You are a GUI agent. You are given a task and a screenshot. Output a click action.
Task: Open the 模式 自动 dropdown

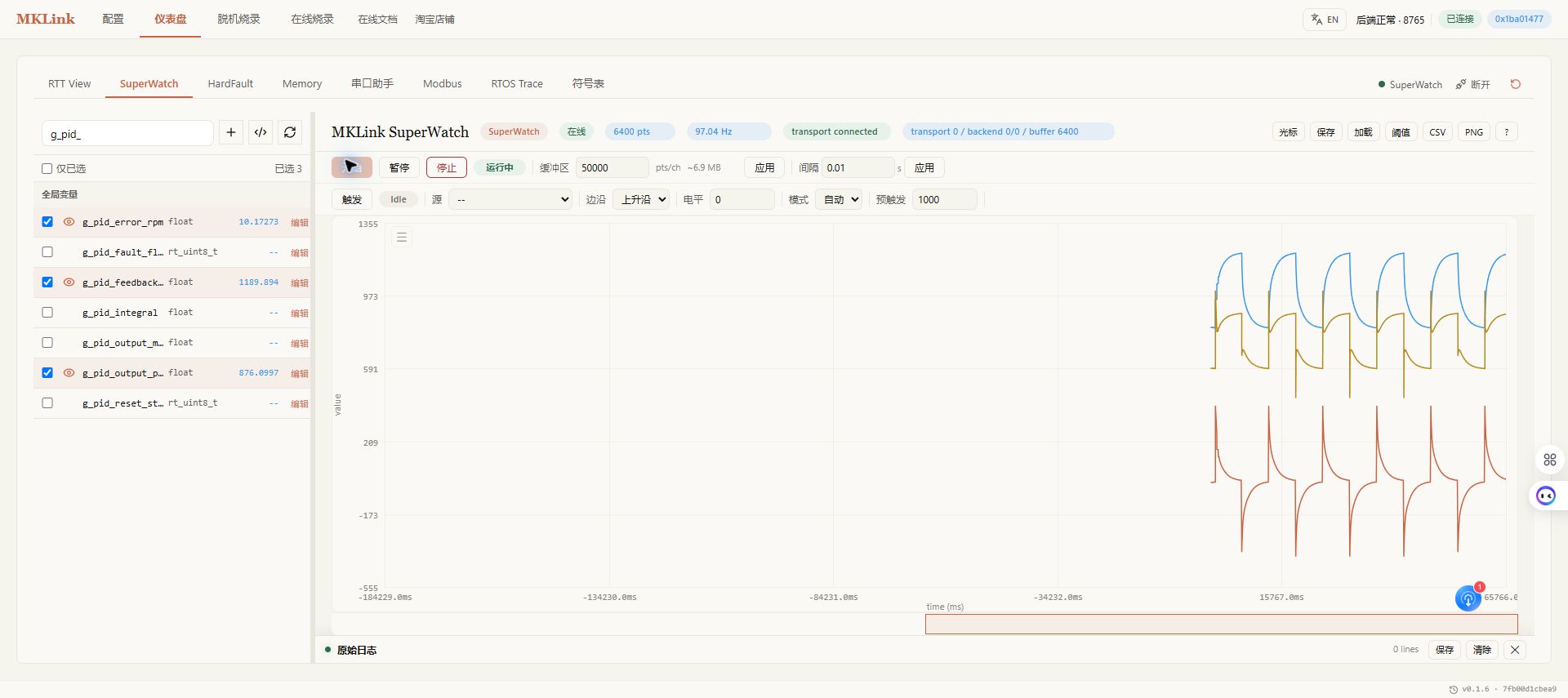(839, 199)
